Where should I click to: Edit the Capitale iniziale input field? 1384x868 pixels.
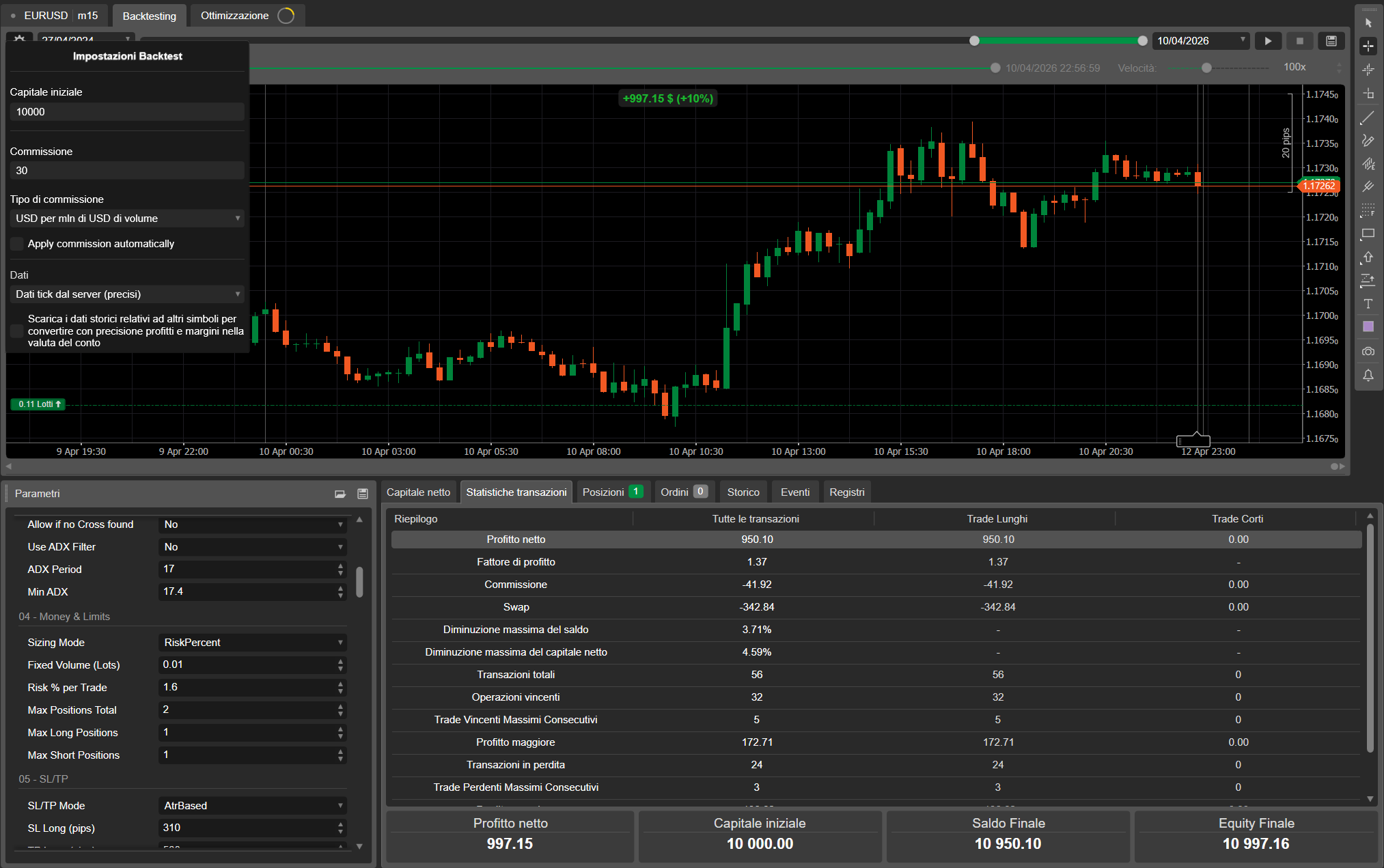click(x=126, y=111)
